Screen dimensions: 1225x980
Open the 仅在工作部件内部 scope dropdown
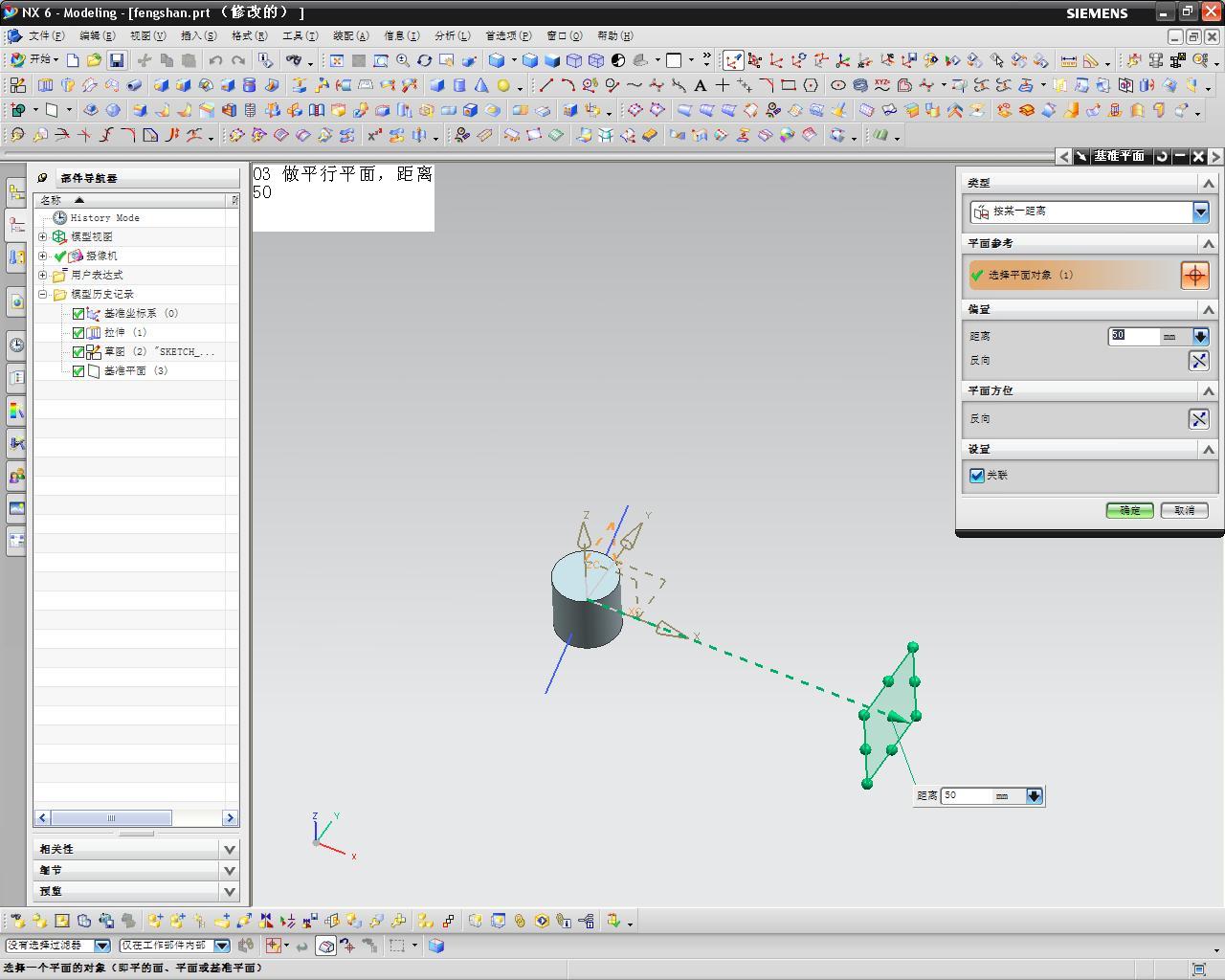coord(221,946)
